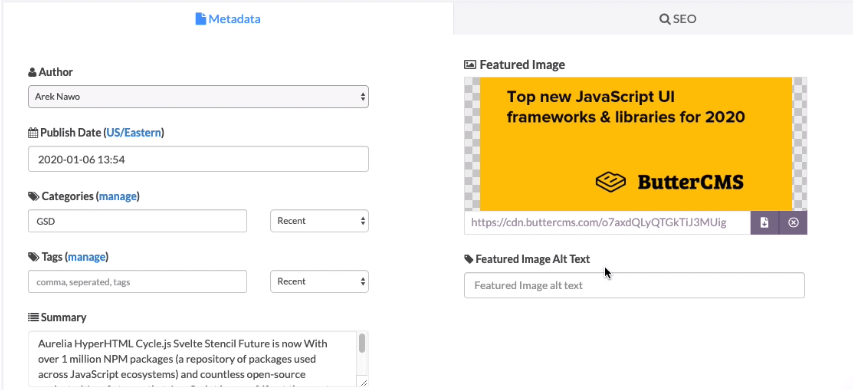Click the US/Eastern timezone link
This screenshot has height=392, width=855.
134,132
